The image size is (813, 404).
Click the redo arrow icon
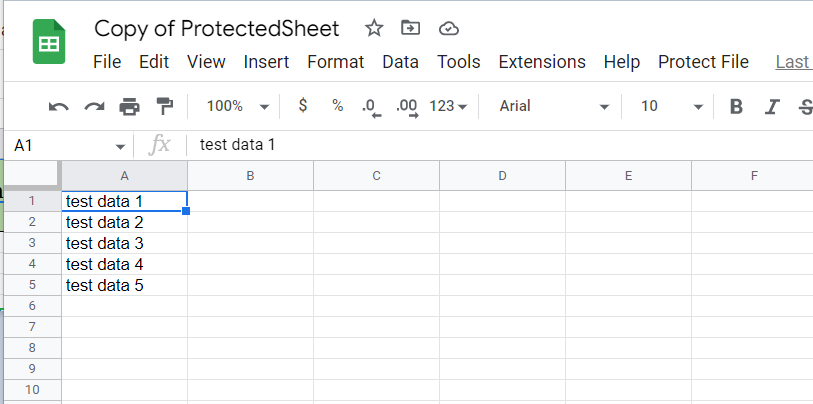pos(94,107)
